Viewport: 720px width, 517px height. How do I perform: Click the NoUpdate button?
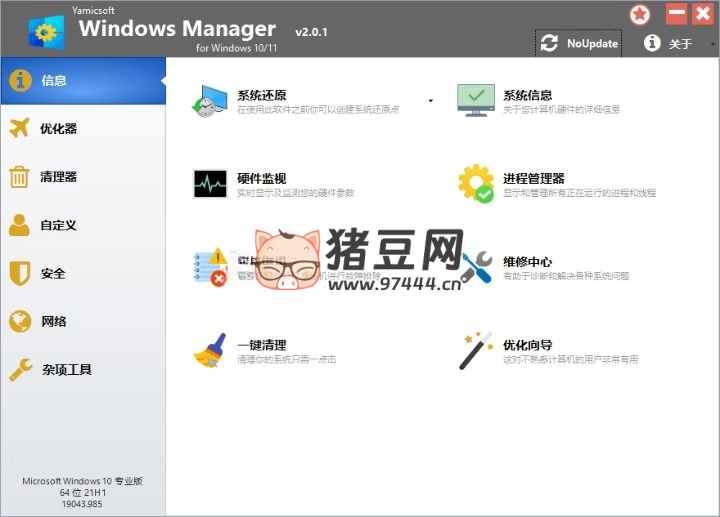click(580, 43)
